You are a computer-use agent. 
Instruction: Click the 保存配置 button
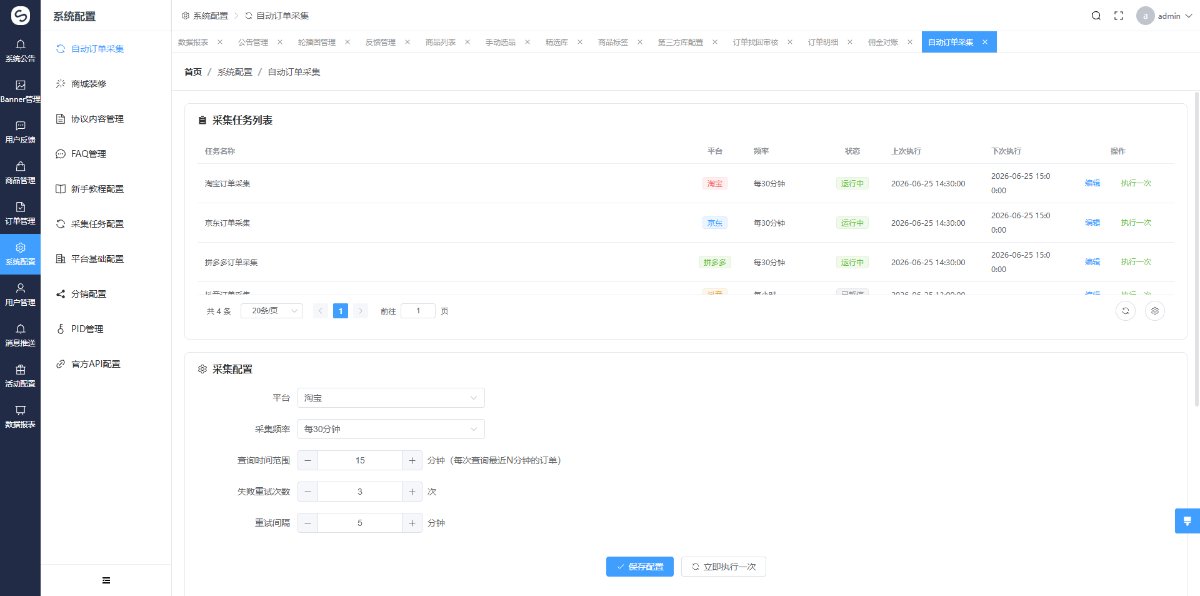pyautogui.click(x=640, y=566)
